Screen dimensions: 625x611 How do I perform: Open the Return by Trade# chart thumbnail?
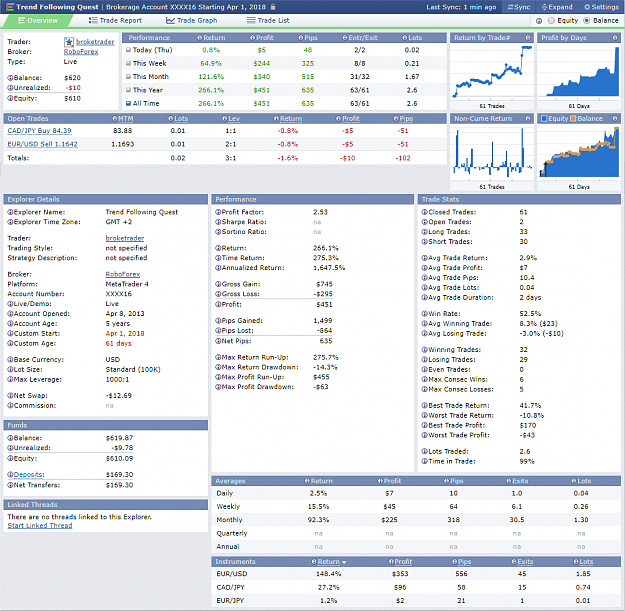492,72
